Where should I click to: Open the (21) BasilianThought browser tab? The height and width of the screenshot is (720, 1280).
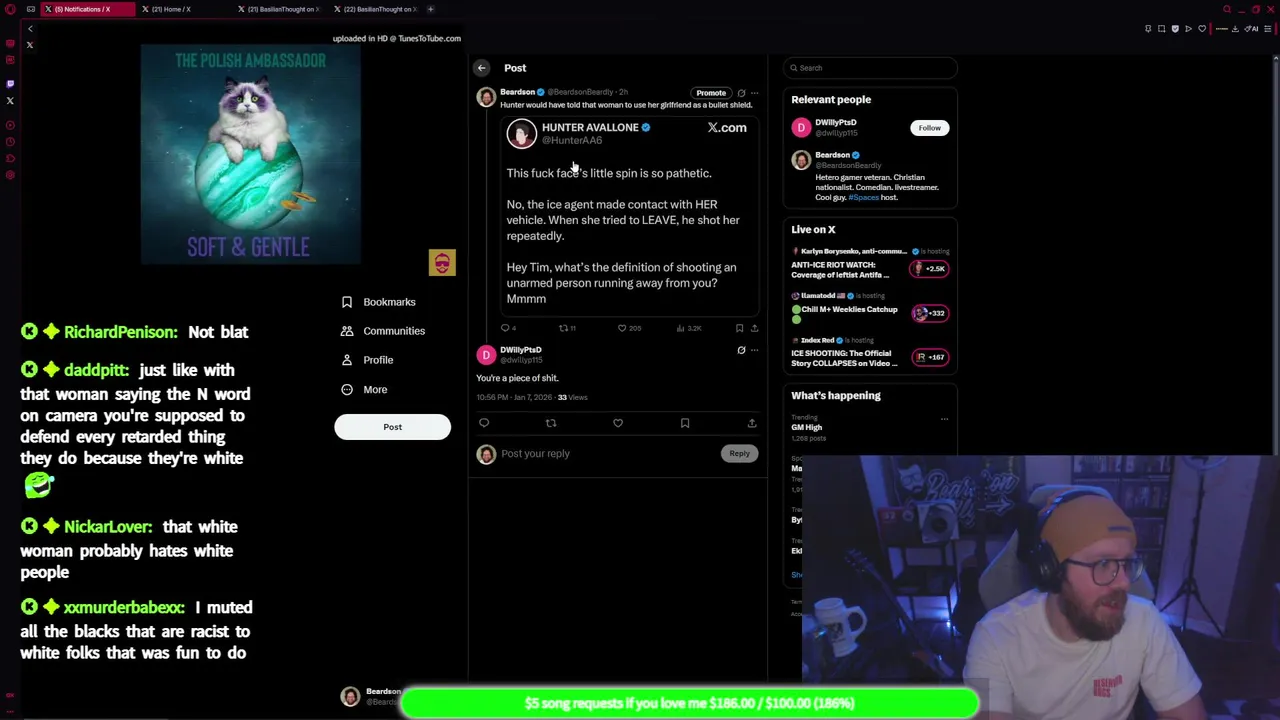click(280, 9)
